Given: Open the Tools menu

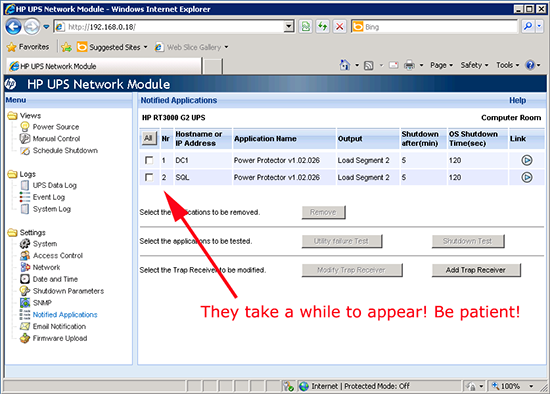Looking at the screenshot, I should coord(507,65).
